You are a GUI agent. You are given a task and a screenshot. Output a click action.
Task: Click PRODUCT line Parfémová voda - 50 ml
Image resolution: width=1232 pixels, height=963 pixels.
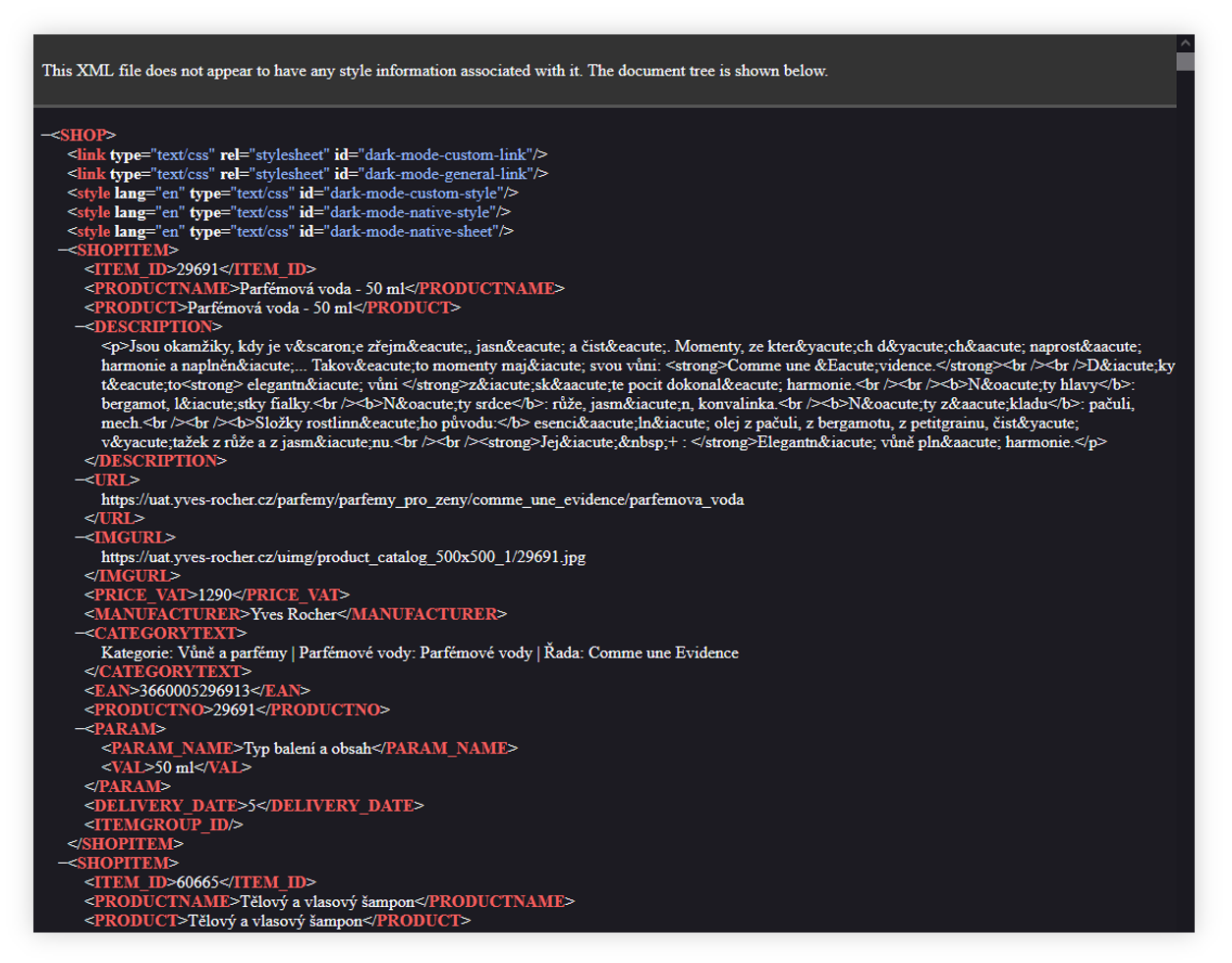click(x=272, y=308)
